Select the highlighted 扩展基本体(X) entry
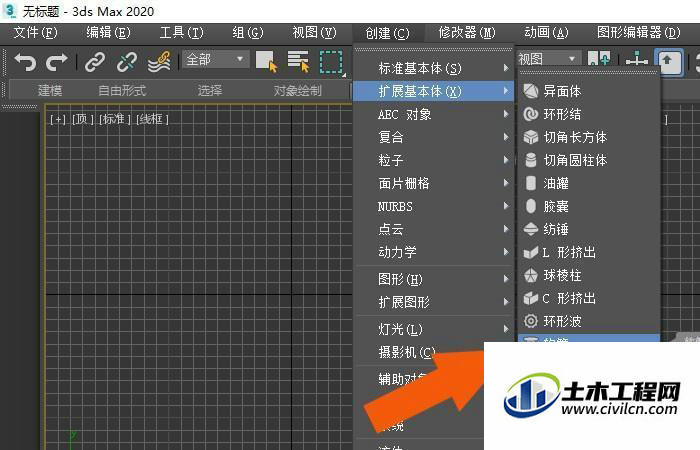 [x=433, y=92]
